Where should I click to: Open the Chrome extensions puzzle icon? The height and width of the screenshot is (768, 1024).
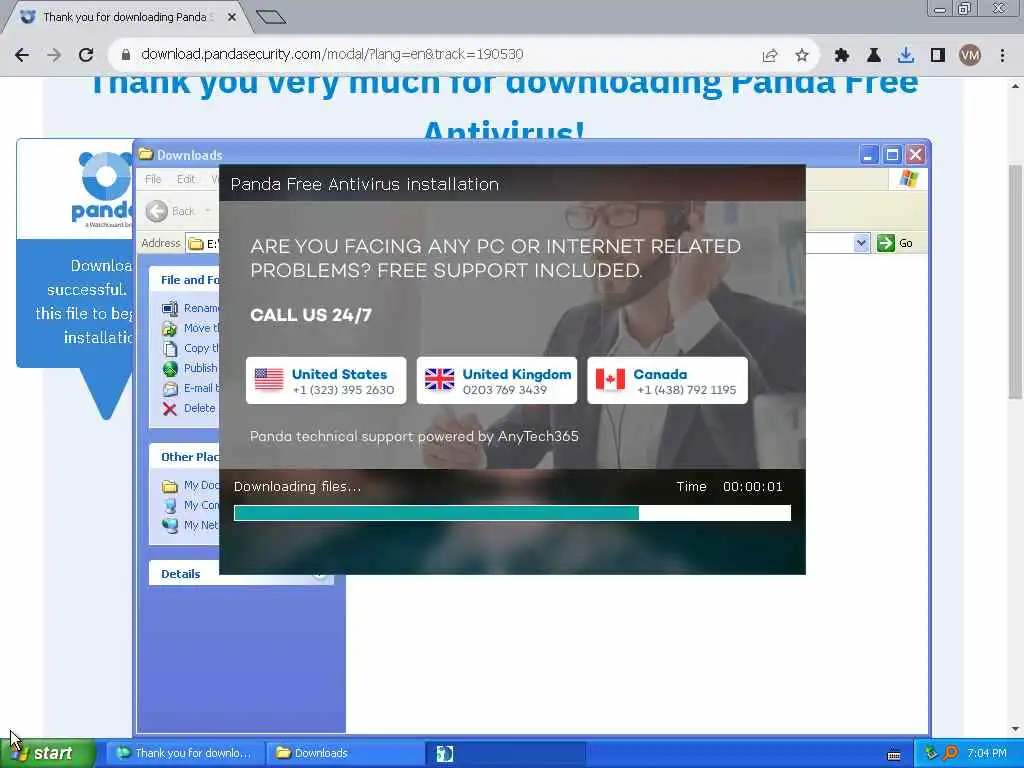pyautogui.click(x=841, y=56)
